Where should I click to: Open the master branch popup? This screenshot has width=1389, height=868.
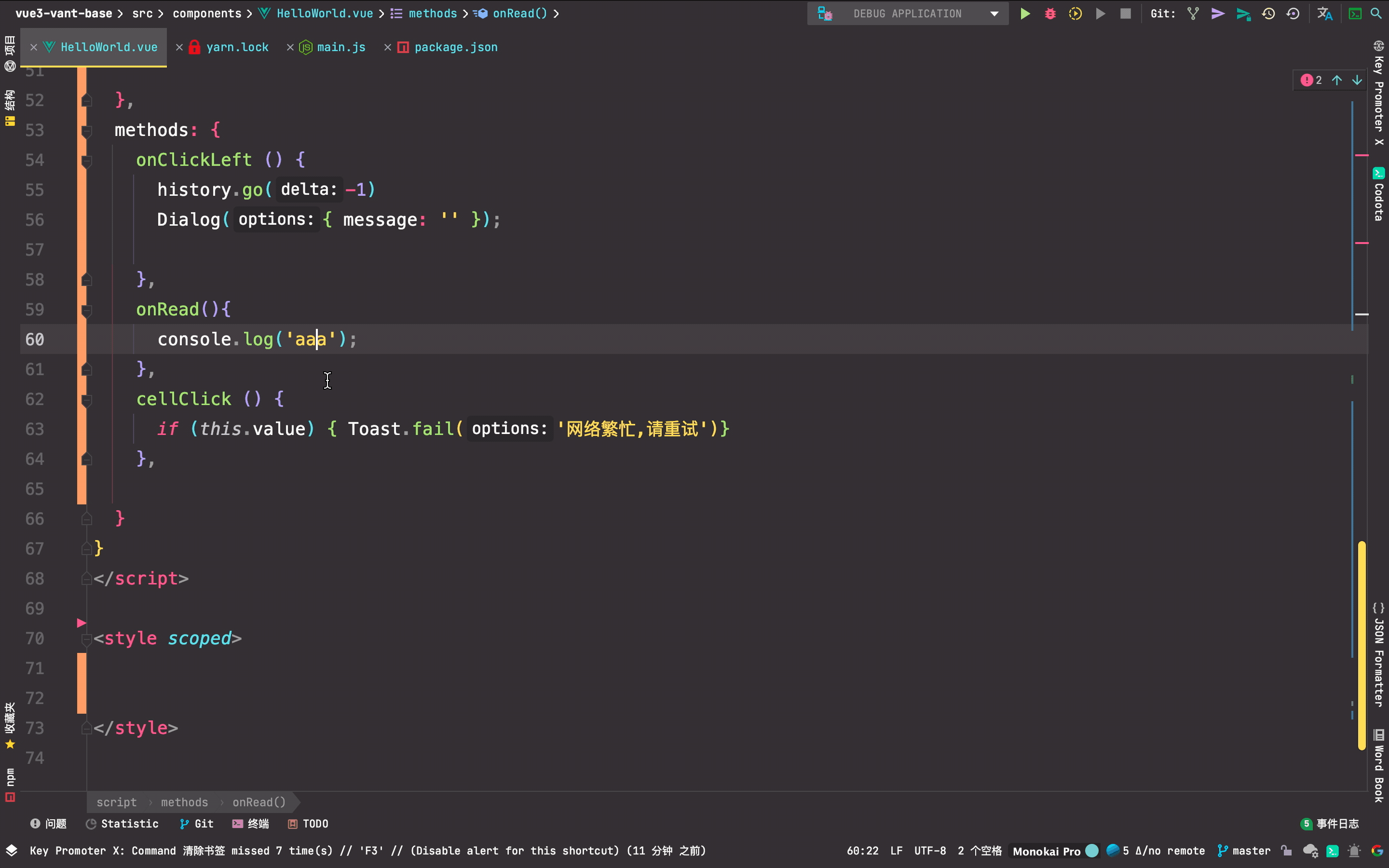pos(1244,851)
